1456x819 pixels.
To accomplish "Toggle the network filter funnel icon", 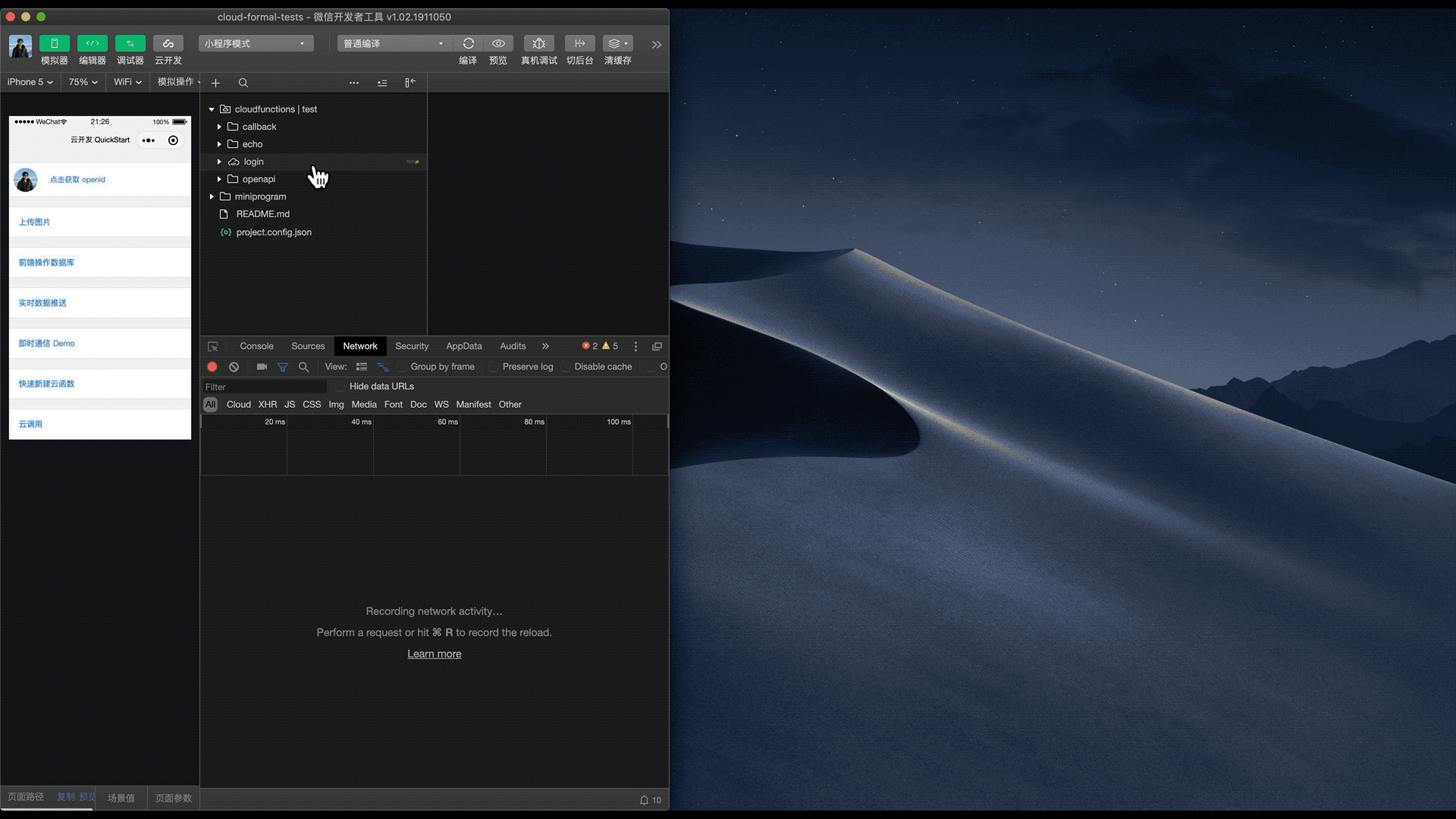I will click(283, 367).
